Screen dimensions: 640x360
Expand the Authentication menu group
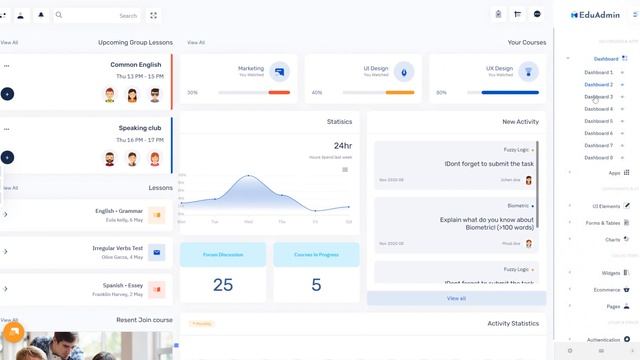click(570, 339)
